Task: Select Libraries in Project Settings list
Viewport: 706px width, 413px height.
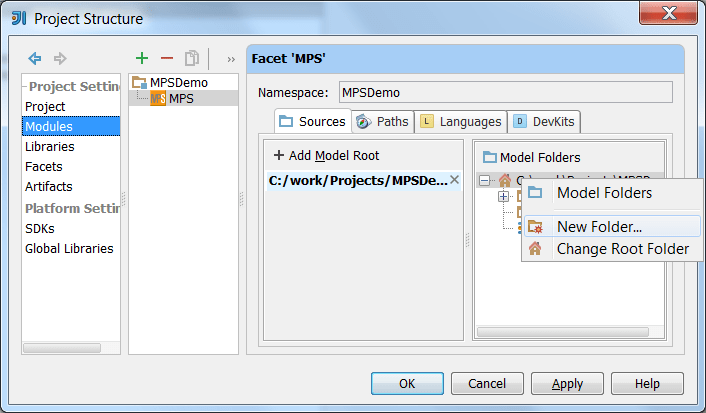Action: pos(50,146)
